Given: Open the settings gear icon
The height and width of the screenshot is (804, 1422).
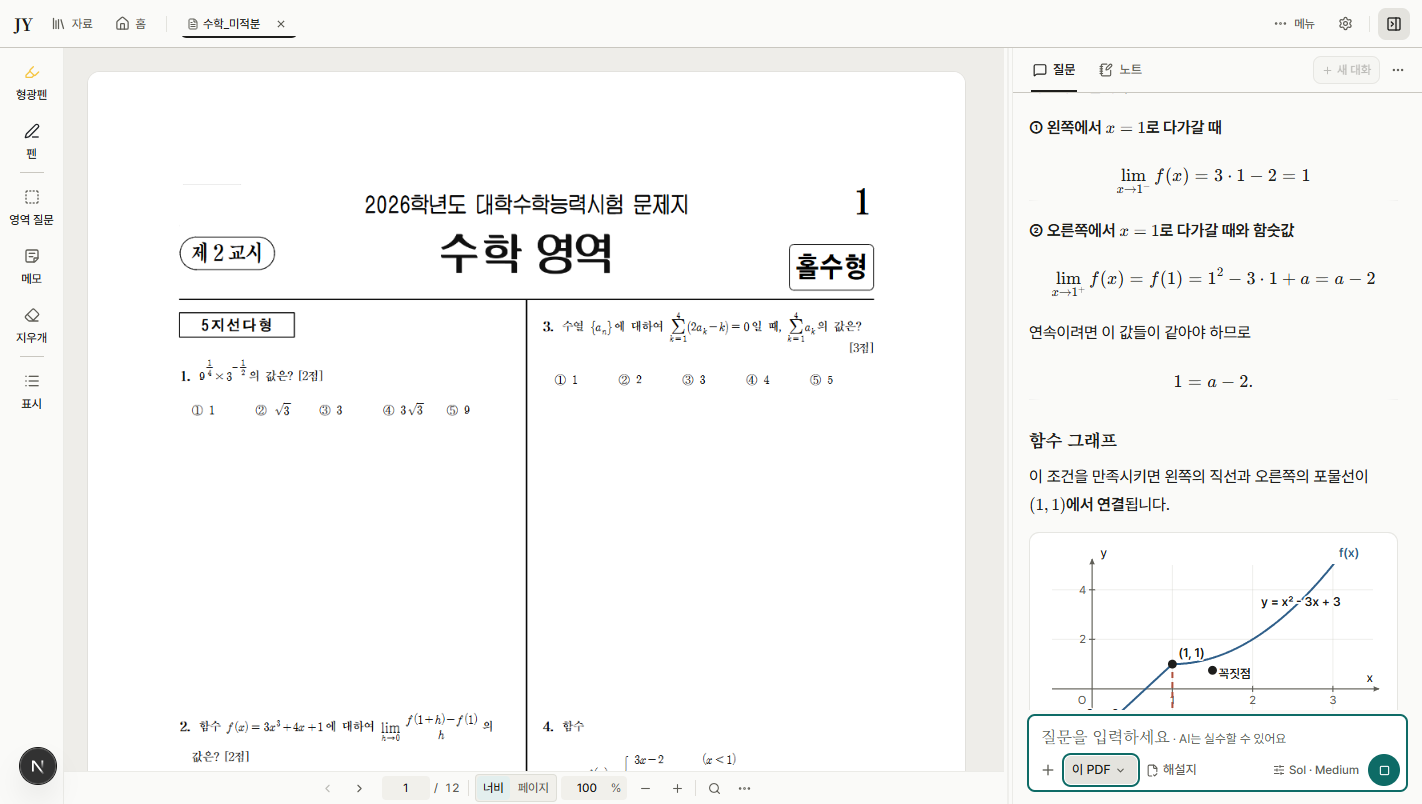Looking at the screenshot, I should click(x=1345, y=24).
